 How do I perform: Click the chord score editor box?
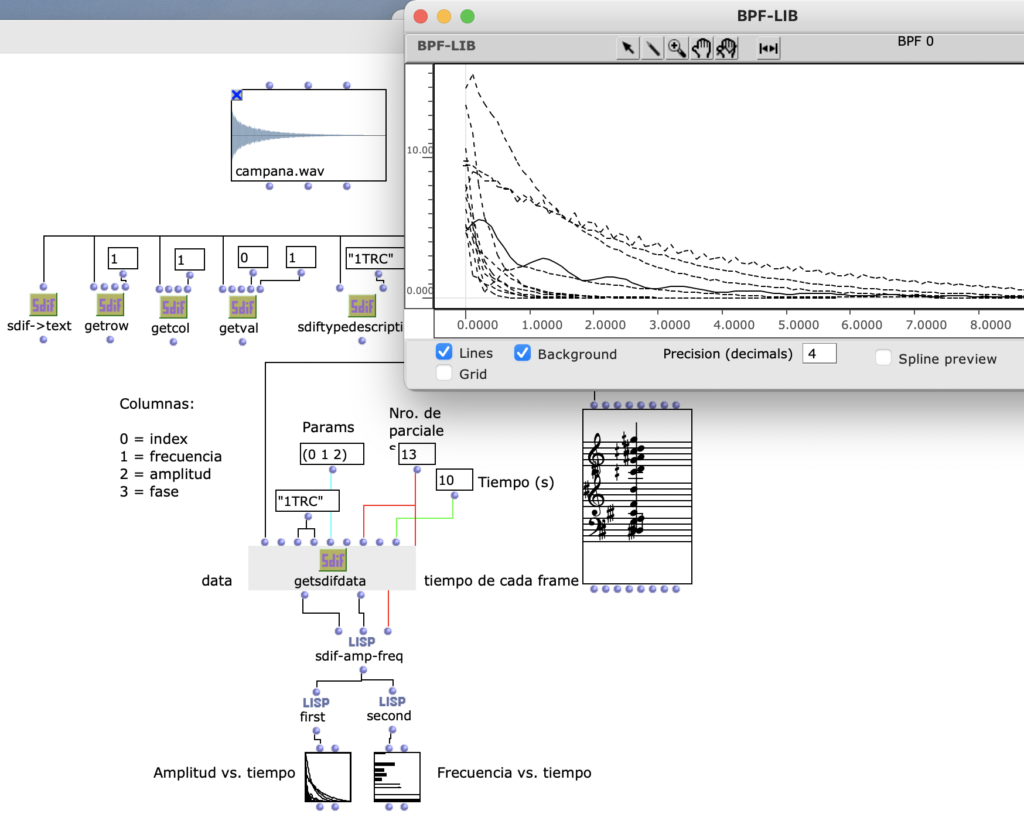637,495
